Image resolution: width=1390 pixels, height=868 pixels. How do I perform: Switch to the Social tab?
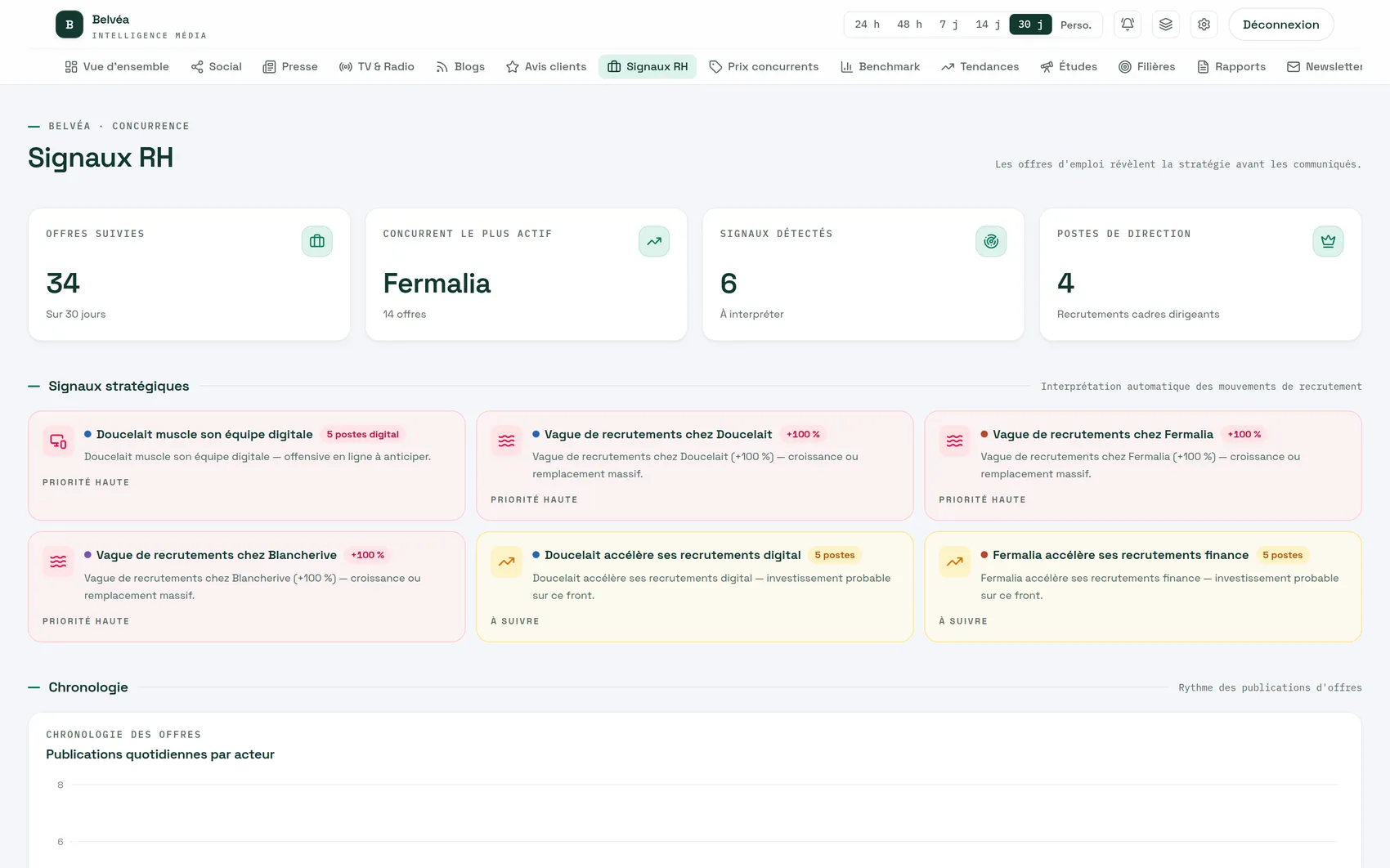(x=217, y=67)
